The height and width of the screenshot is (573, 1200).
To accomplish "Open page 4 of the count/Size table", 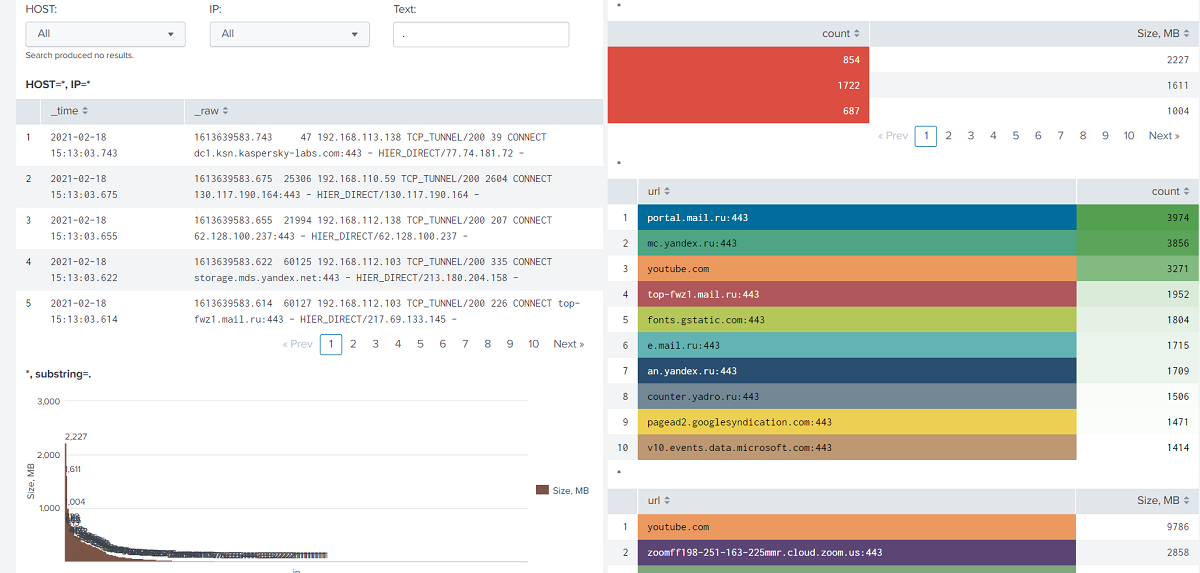I will pyautogui.click(x=993, y=136).
